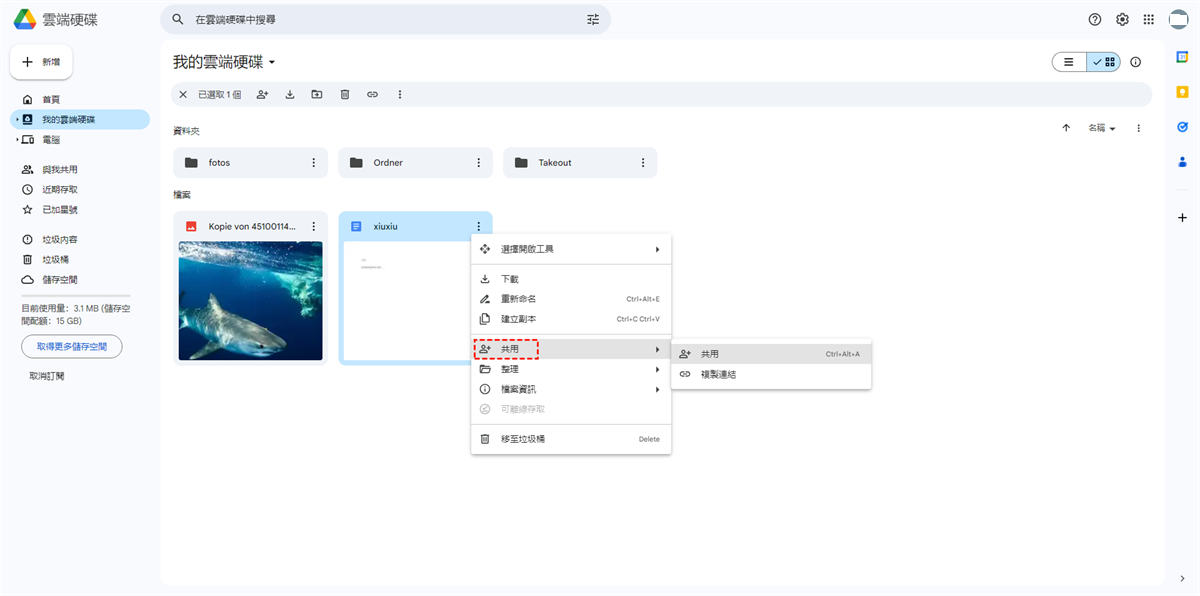Click the move-to-folder toolbar icon
1200x596 pixels.
pos(317,94)
